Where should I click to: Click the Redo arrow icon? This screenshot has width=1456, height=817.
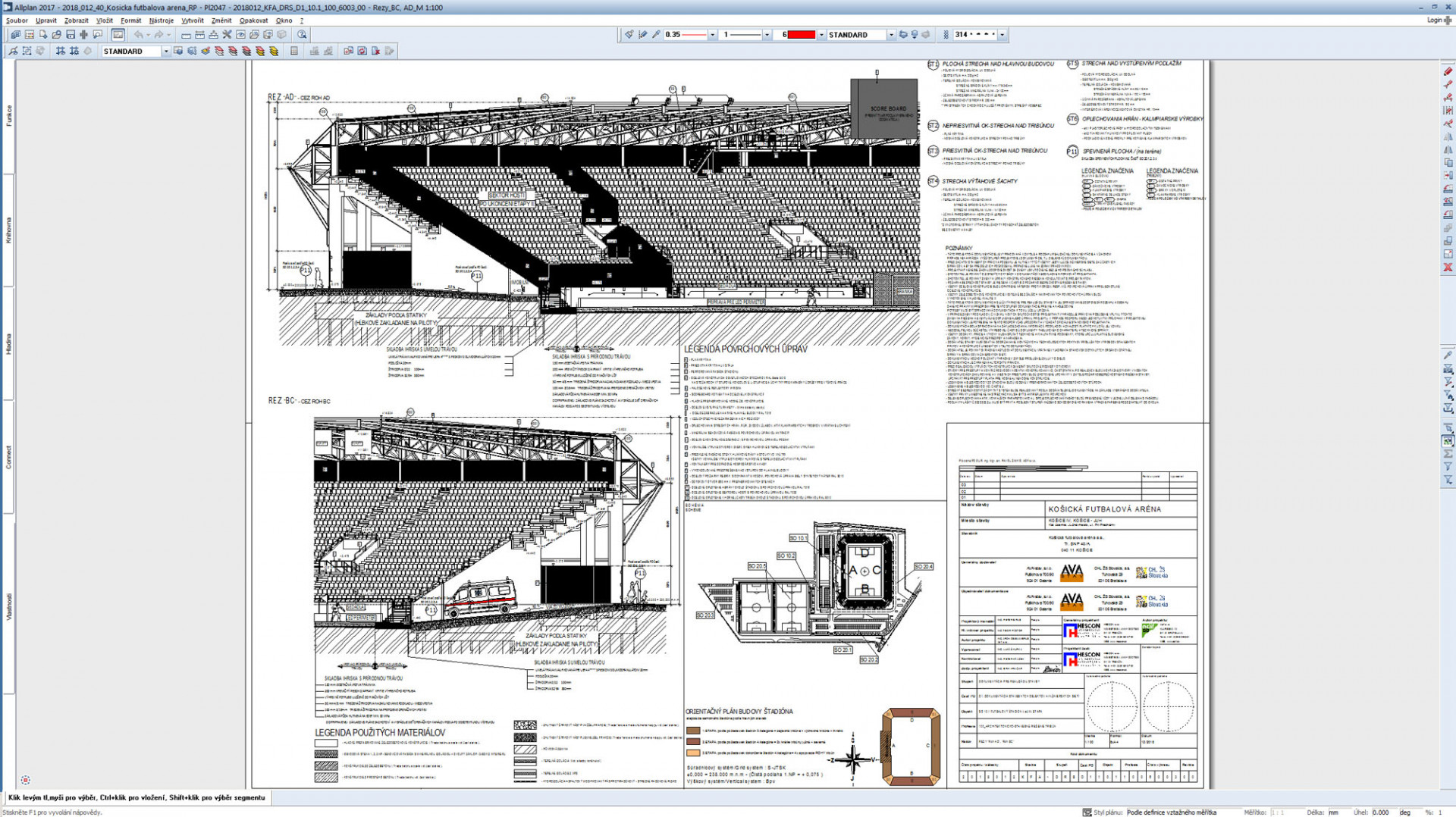pyautogui.click(x=158, y=35)
